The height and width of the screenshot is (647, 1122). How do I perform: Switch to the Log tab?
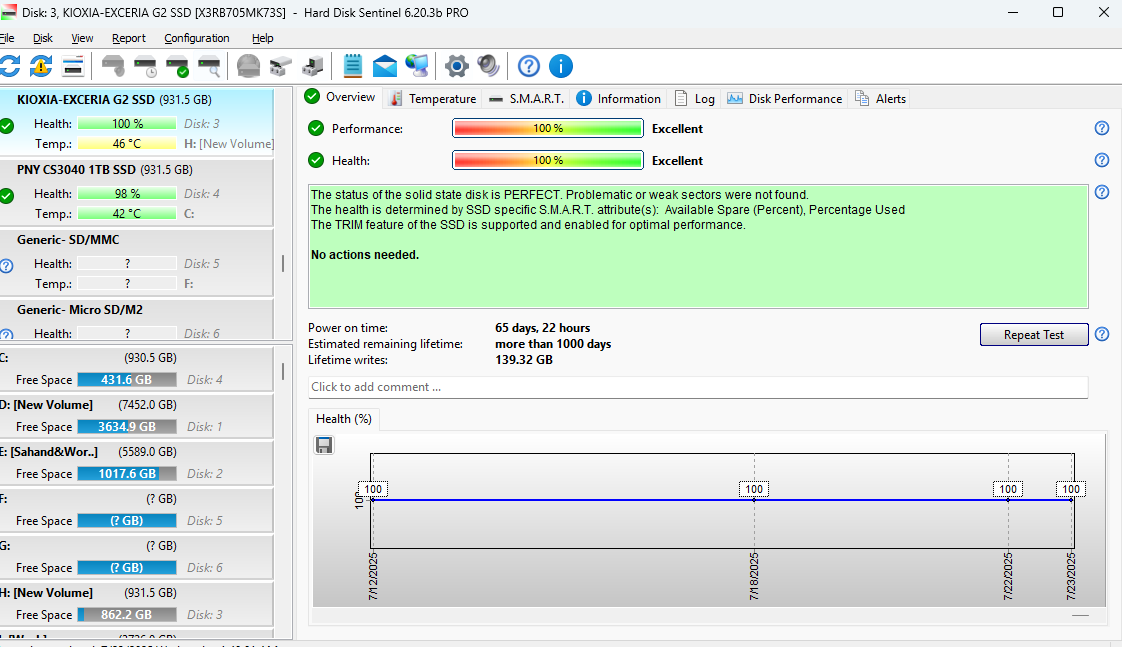[x=695, y=99]
